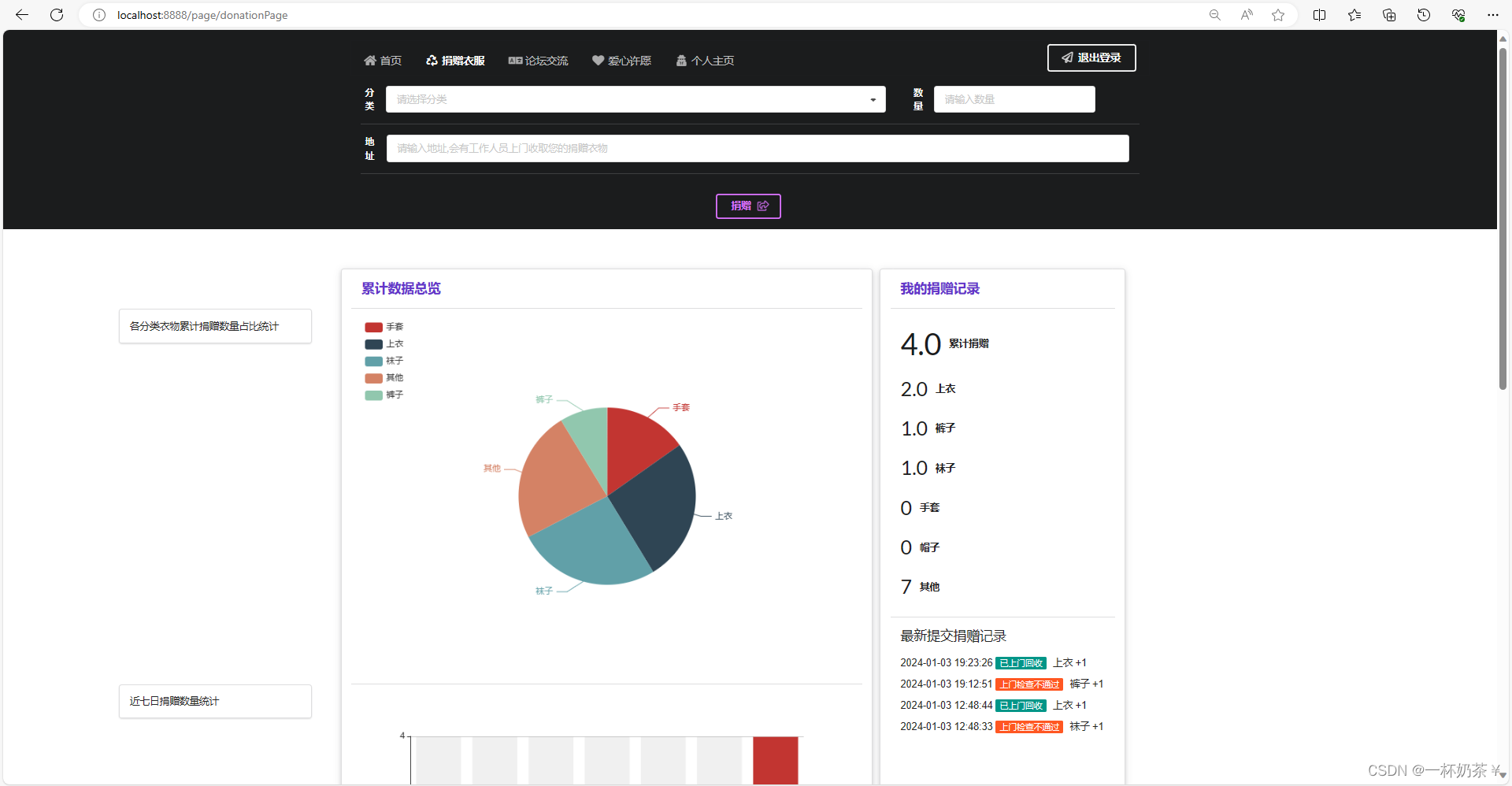Open the 捐赠衣服 donate clothes tab
Screen dimensions: 1512x786
[x=455, y=61]
